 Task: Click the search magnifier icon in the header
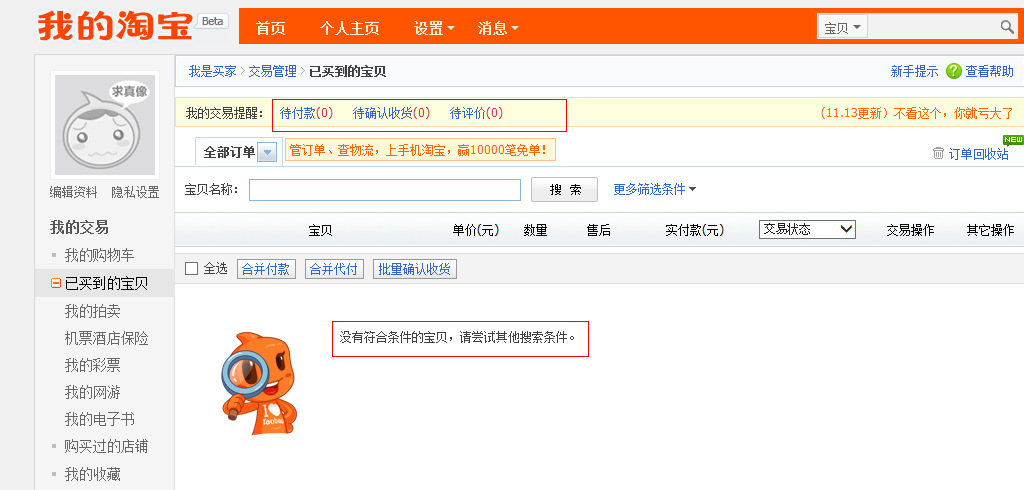(1007, 27)
